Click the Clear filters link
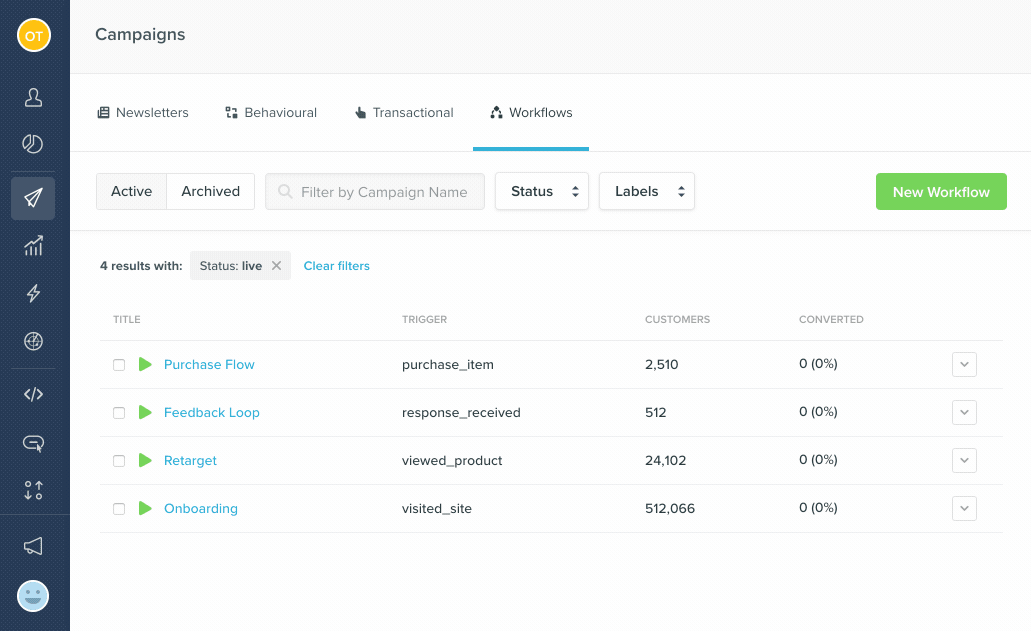Viewport: 1031px width, 631px height. pyautogui.click(x=337, y=266)
